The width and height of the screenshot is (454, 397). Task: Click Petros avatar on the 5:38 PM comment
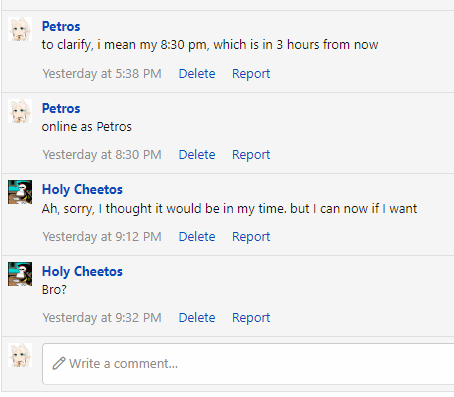click(x=20, y=29)
